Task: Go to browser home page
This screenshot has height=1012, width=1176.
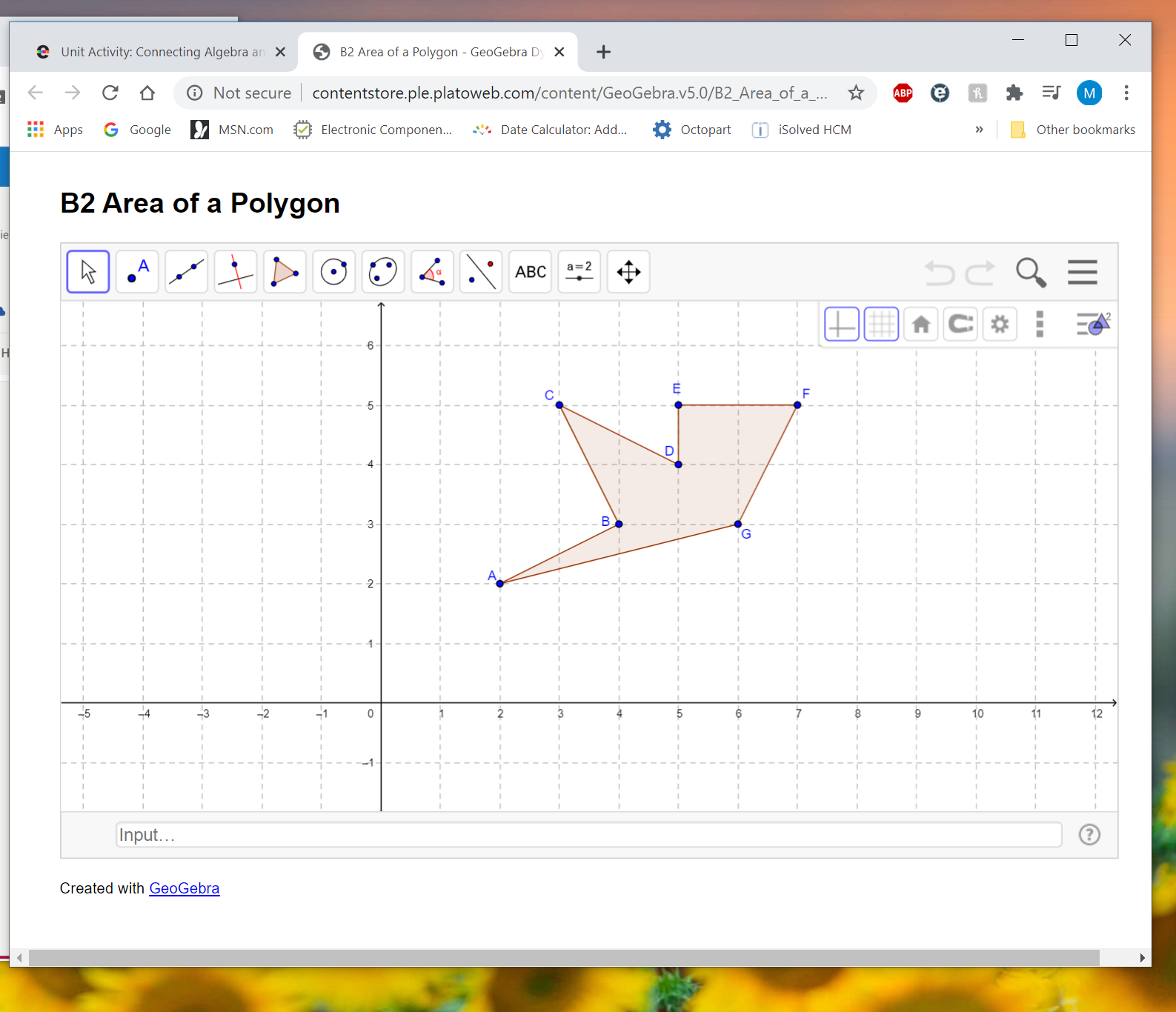Action: click(x=147, y=93)
